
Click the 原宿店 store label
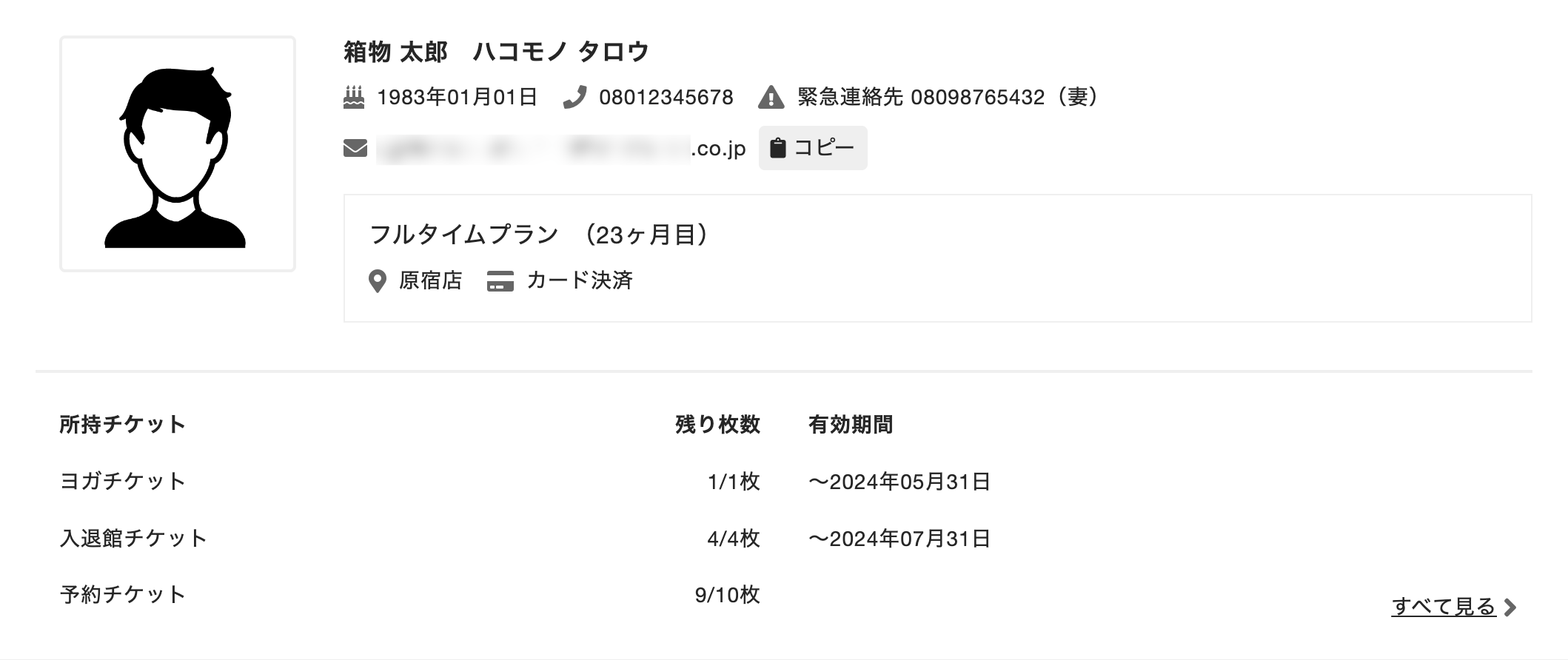point(430,280)
